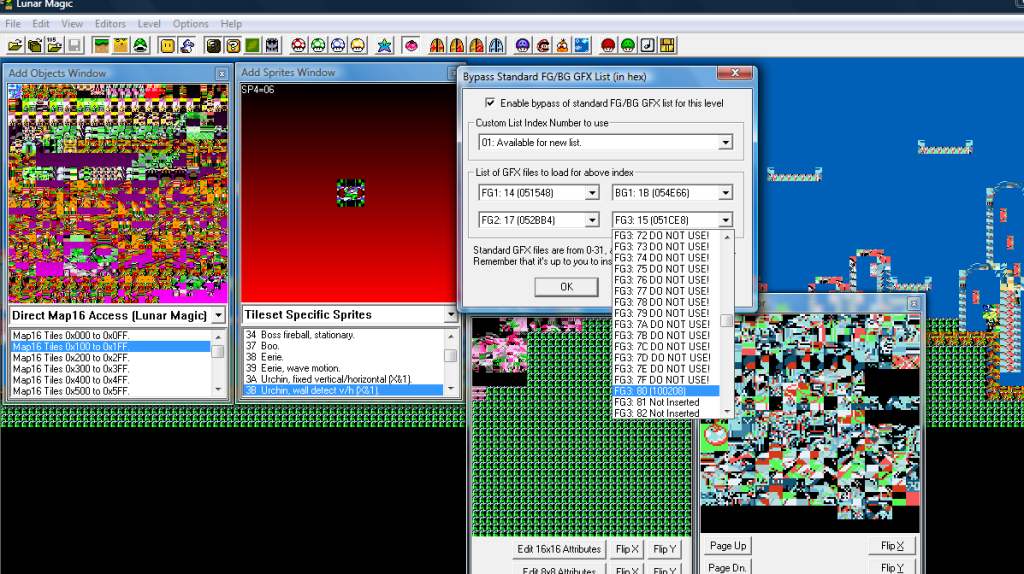Click the first red mushroom header icon
Viewport: 1024px width, 574px height.
[x=298, y=46]
